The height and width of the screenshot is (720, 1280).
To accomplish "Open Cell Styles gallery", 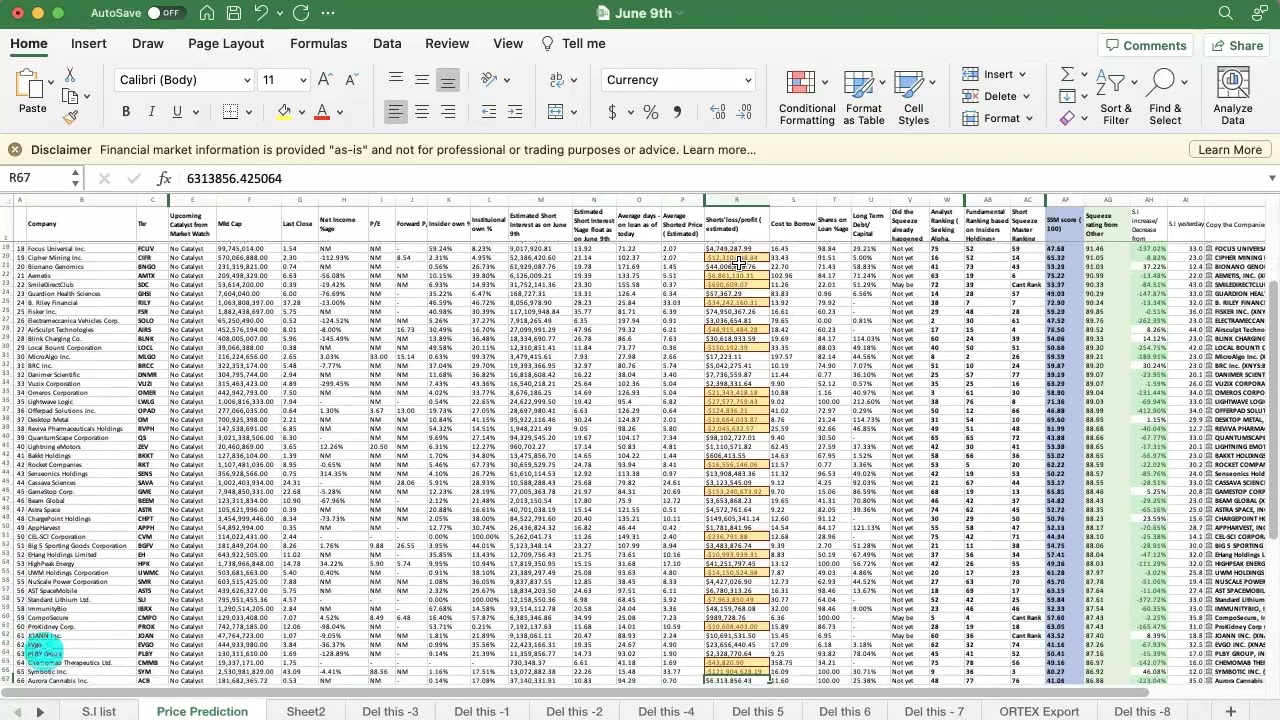I will point(914,98).
